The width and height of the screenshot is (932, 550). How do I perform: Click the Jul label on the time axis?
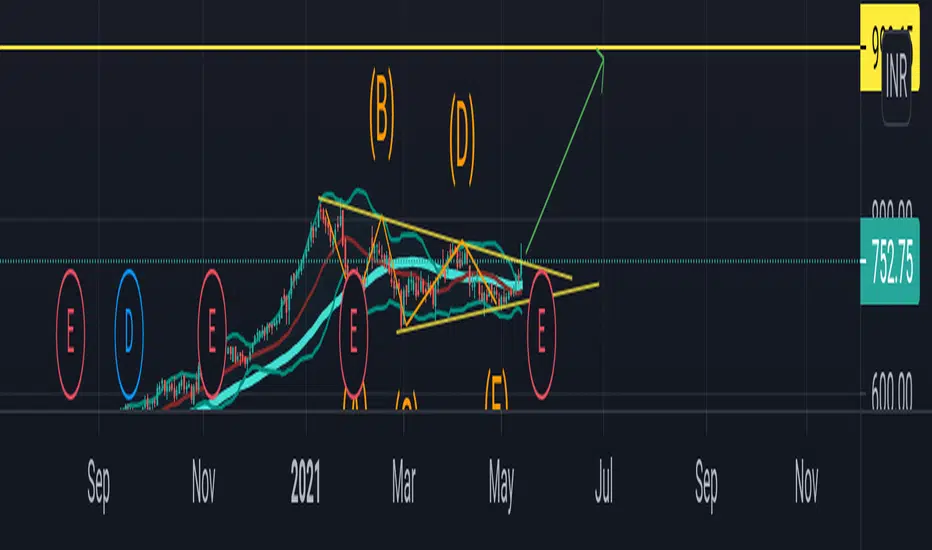603,480
